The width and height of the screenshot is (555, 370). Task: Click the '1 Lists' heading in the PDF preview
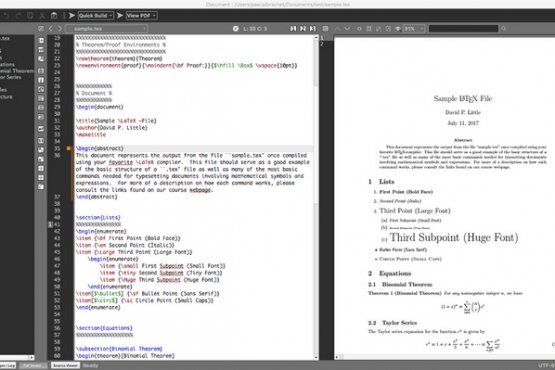(x=381, y=182)
